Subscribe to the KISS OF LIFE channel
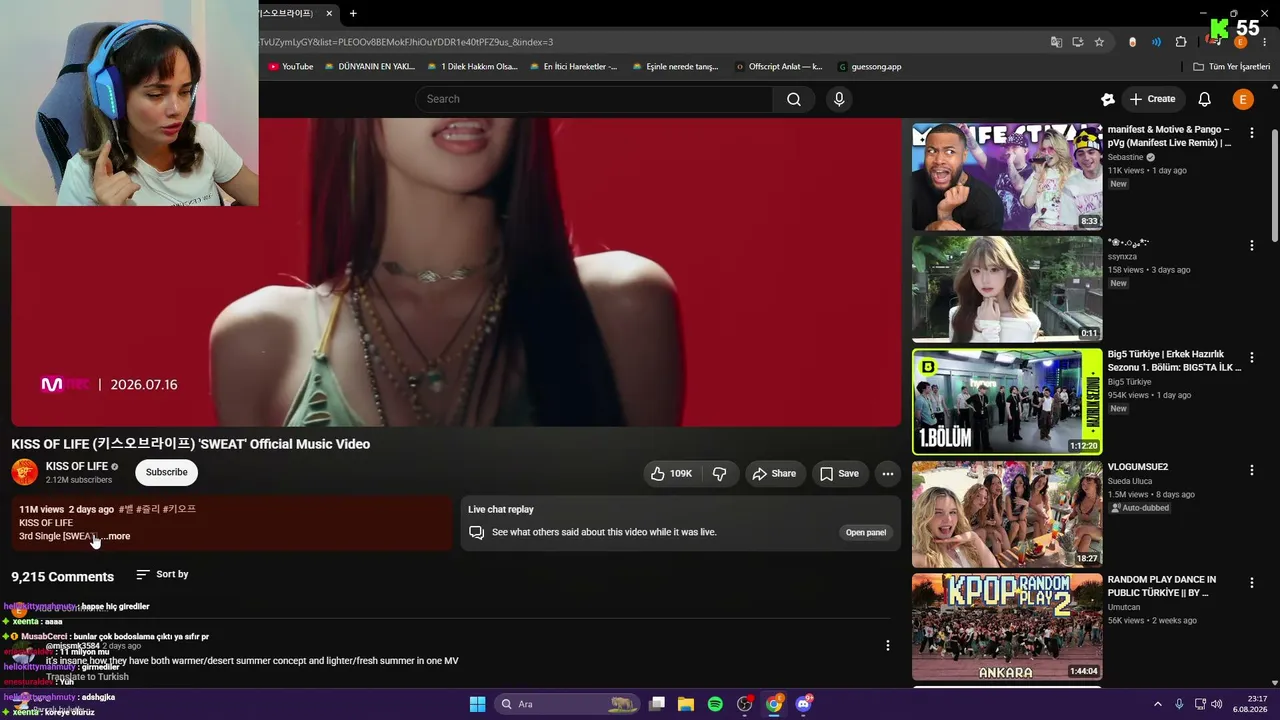 pyautogui.click(x=166, y=472)
